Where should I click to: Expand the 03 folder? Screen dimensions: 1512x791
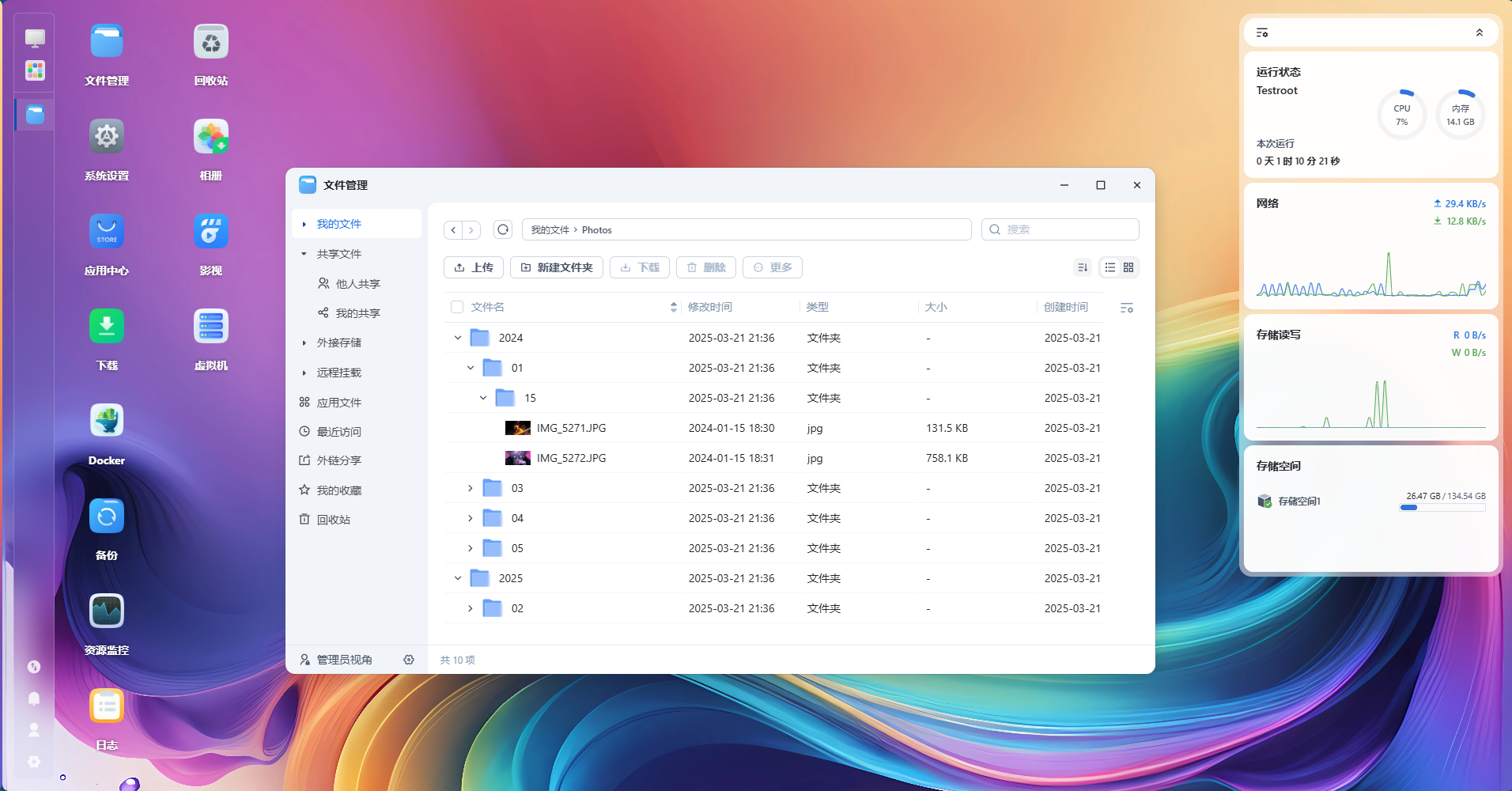point(471,488)
